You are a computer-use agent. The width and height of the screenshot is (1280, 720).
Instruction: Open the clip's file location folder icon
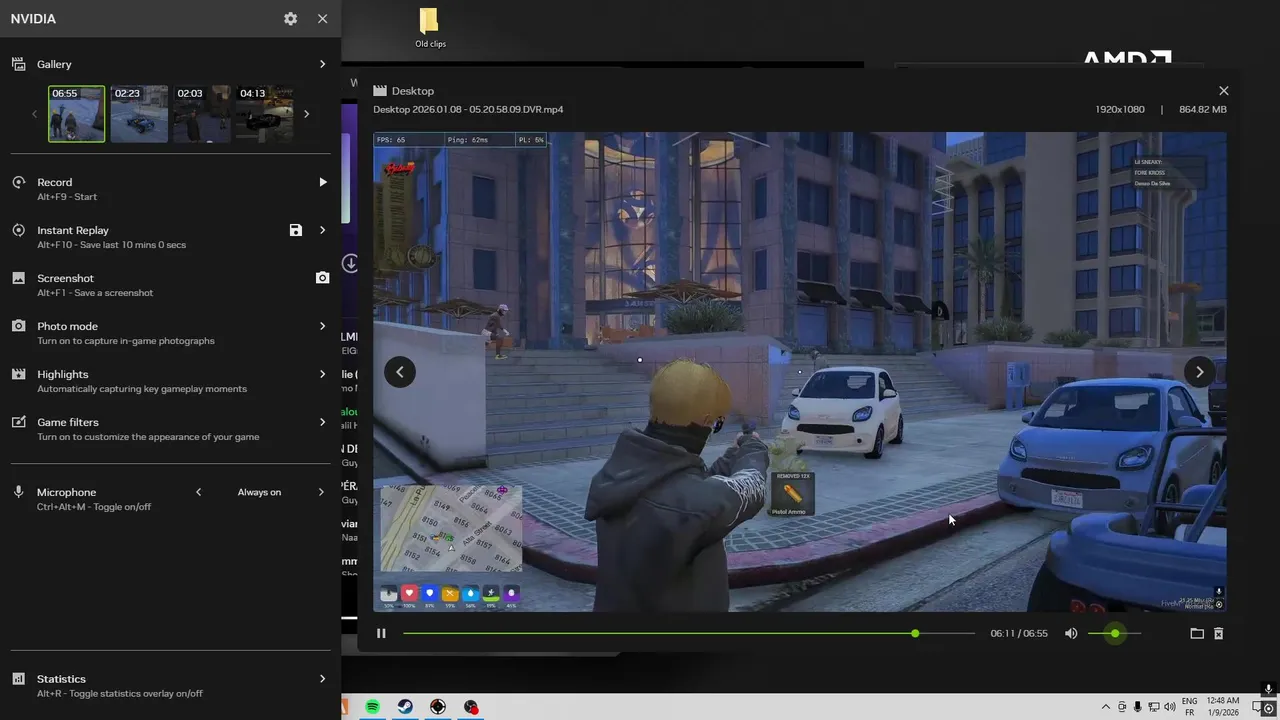1197,633
